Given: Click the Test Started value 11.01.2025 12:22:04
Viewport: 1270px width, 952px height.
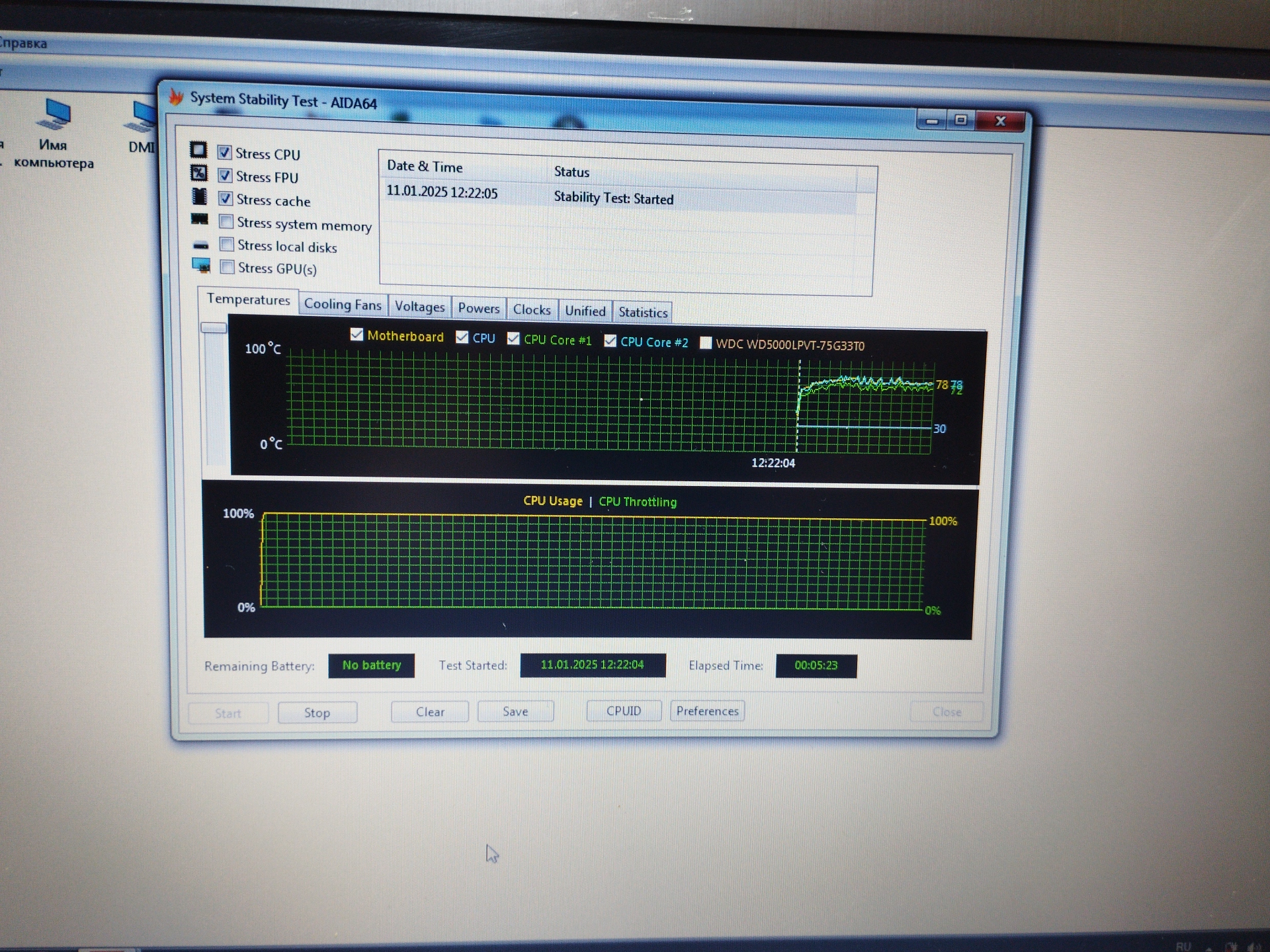Looking at the screenshot, I should [x=593, y=665].
